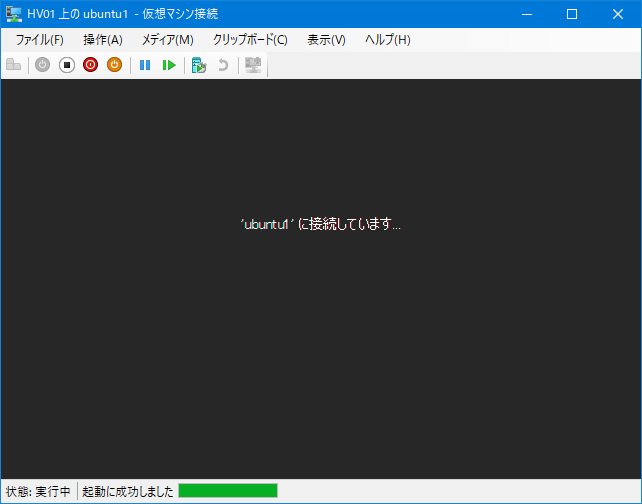Minimize the virtual machine connection window
This screenshot has width=642, height=504.
(x=527, y=14)
